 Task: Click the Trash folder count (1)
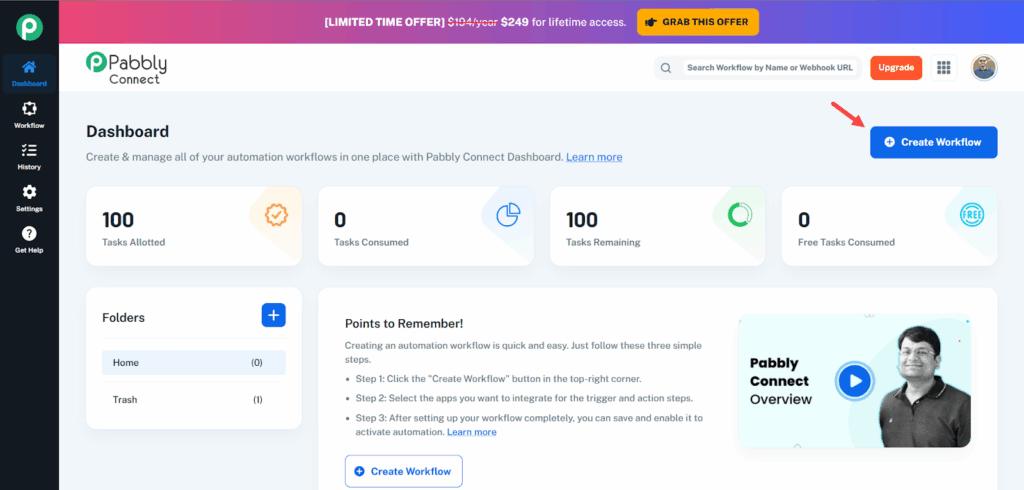pyautogui.click(x=258, y=400)
